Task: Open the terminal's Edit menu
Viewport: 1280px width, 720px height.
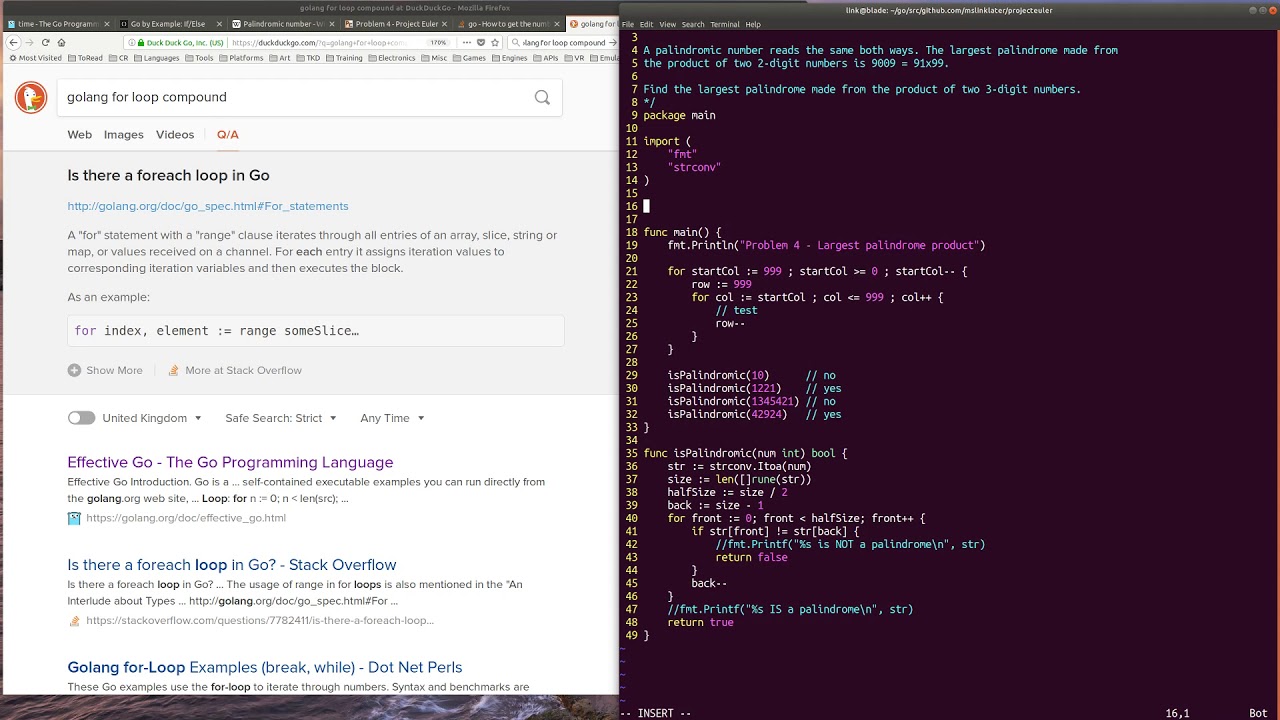Action: click(647, 24)
